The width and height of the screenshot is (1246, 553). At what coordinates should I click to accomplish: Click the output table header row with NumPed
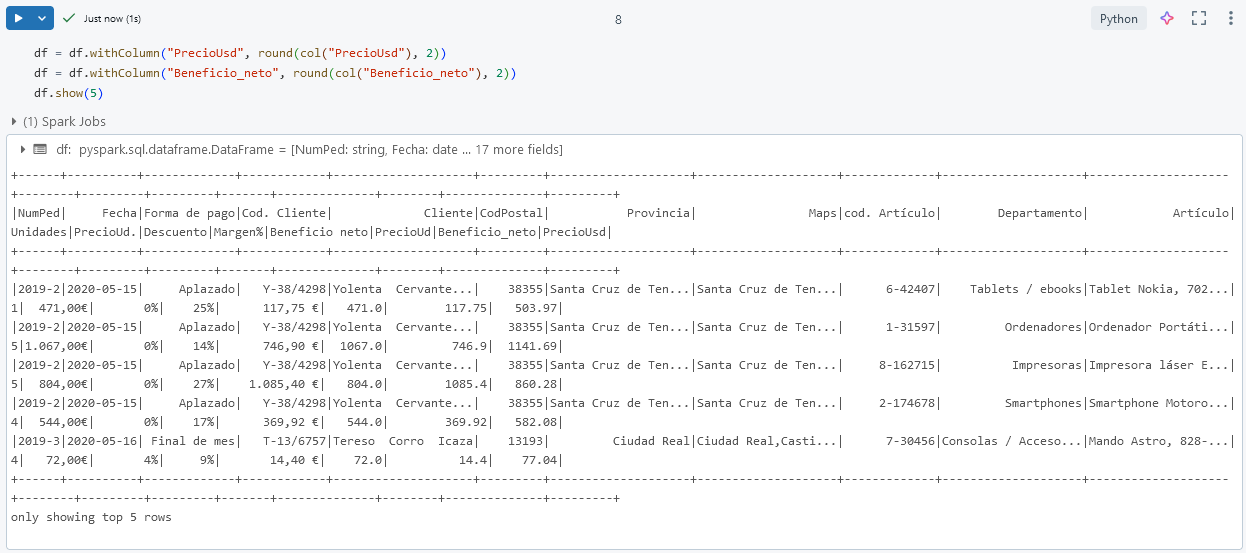click(x=620, y=213)
